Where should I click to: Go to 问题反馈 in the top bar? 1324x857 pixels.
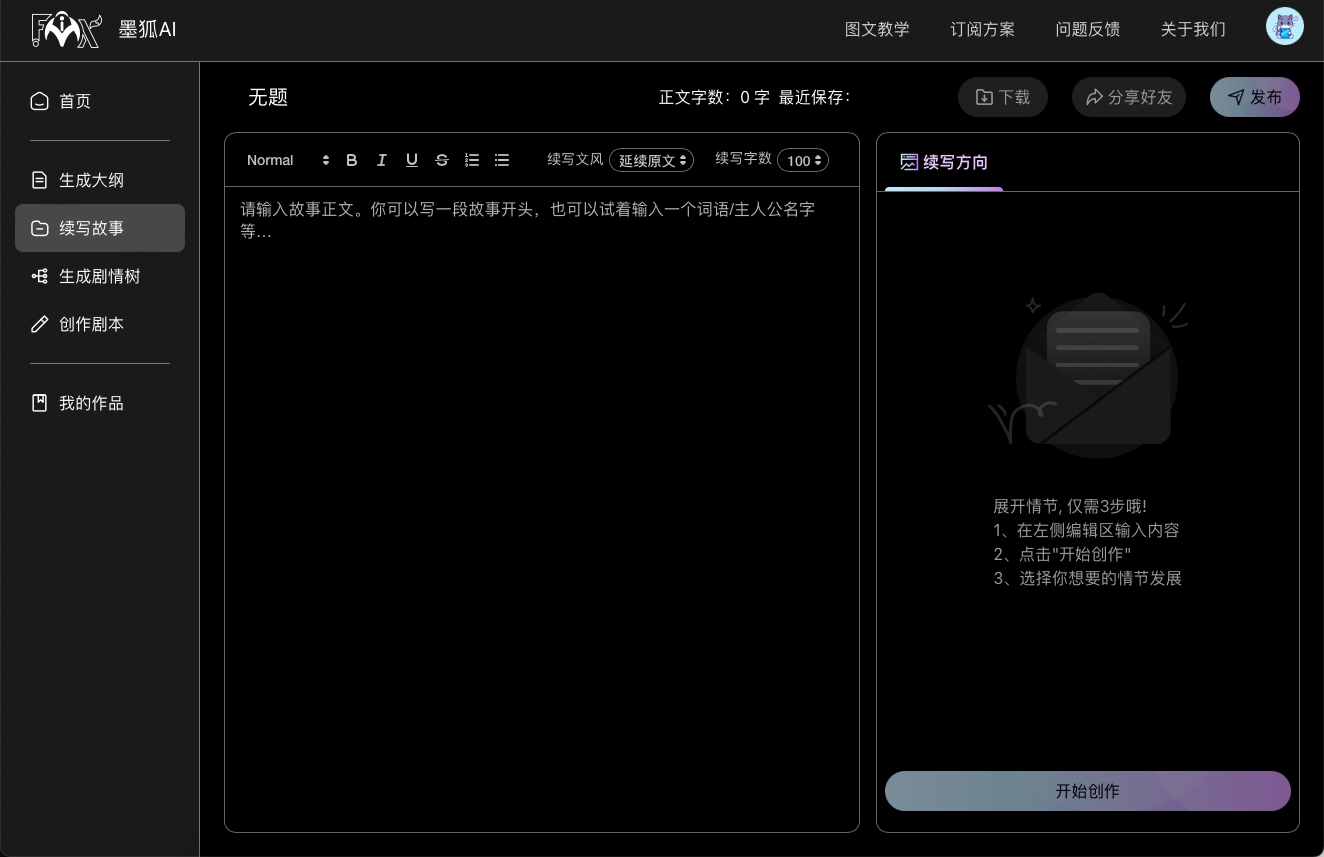tap(1088, 29)
